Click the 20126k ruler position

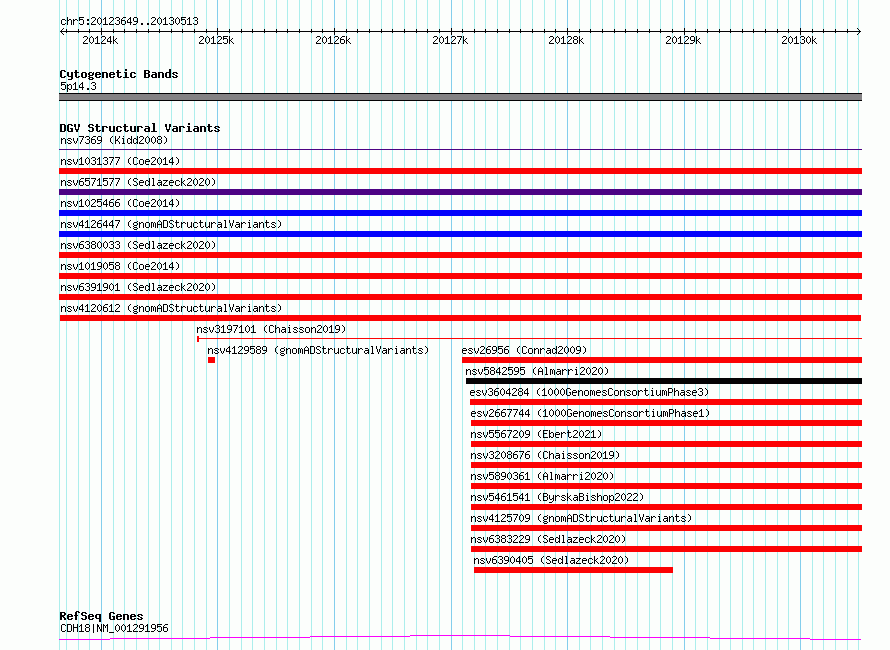tap(333, 40)
